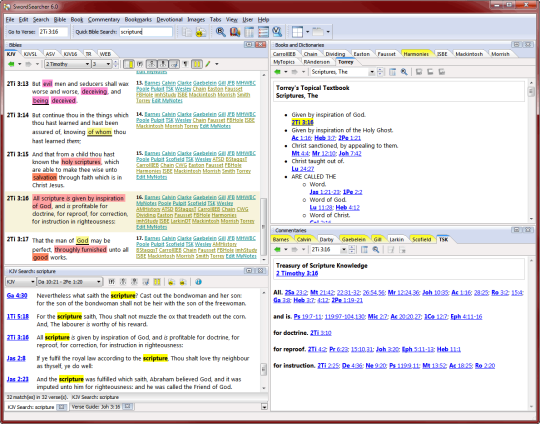Click the pencil highlighter icon in Bibles toolbar

208,64
